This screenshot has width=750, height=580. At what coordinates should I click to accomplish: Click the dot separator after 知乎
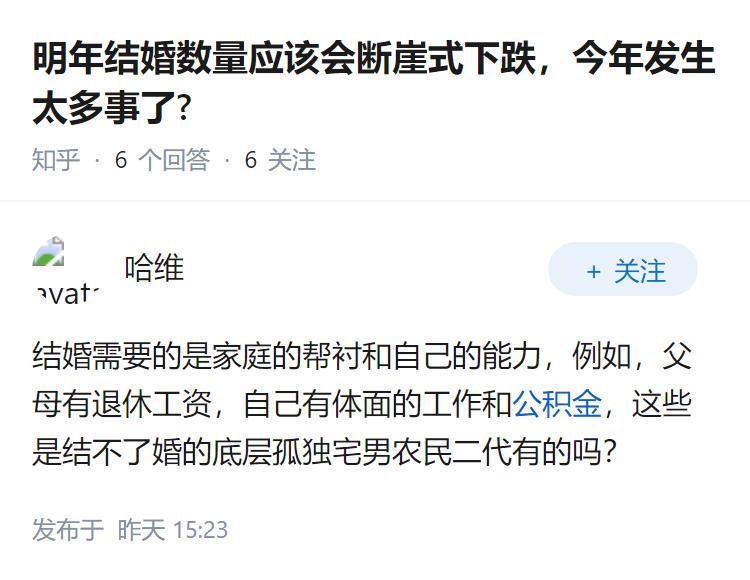[x=97, y=160]
